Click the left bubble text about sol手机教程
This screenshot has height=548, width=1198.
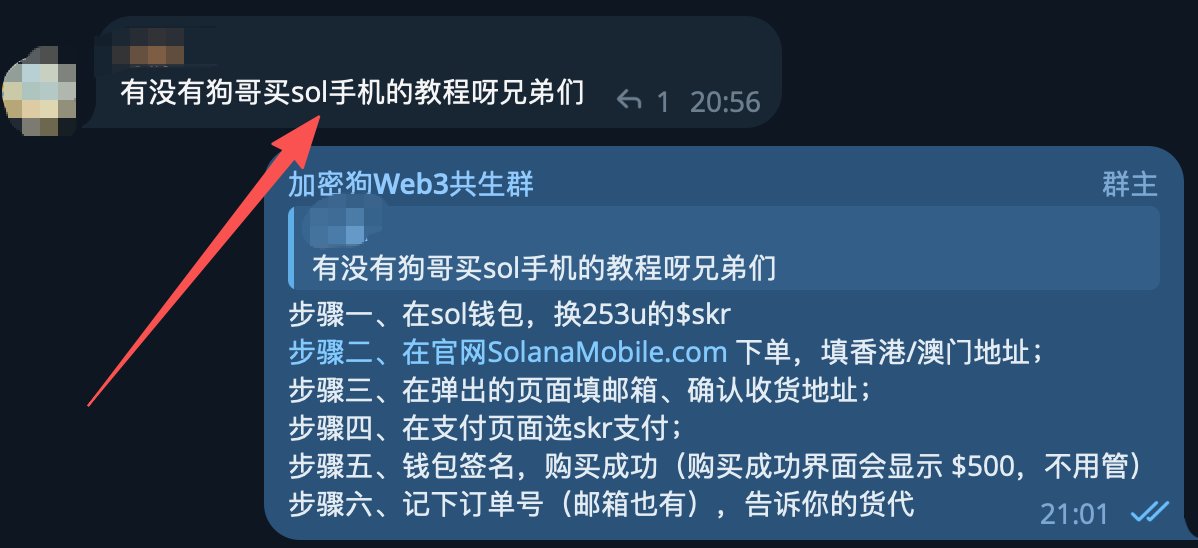pyautogui.click(x=352, y=94)
